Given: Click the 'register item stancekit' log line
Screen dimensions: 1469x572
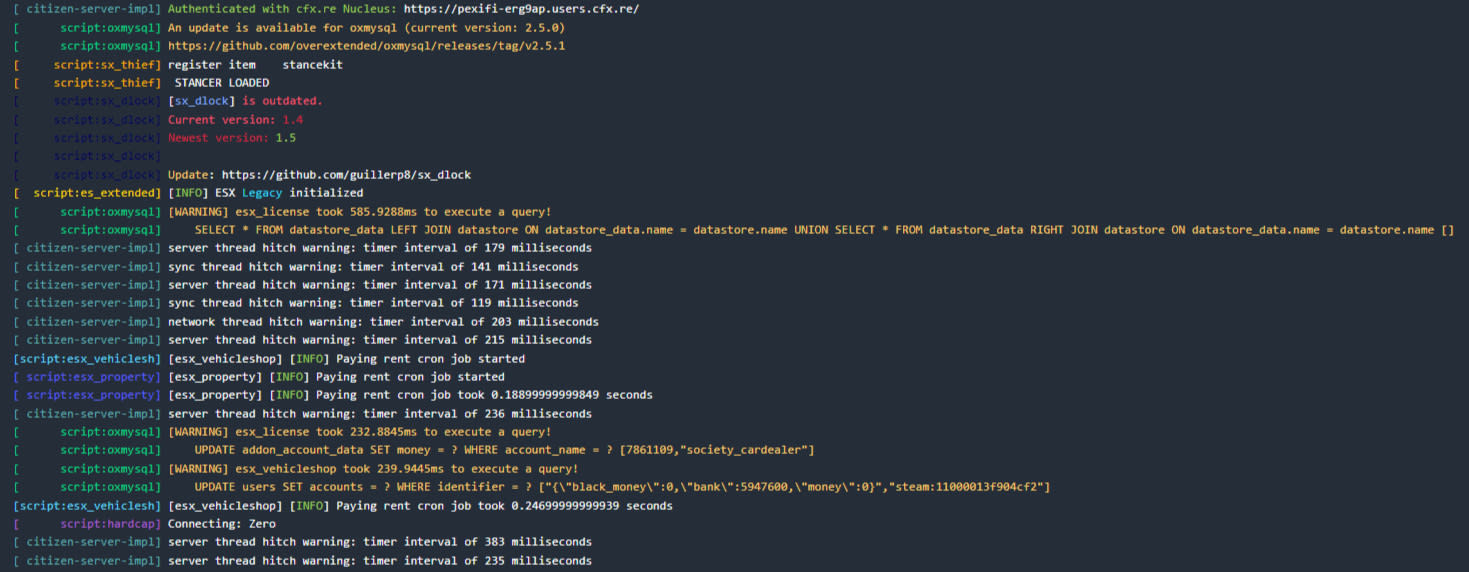Looking at the screenshot, I should click(255, 64).
